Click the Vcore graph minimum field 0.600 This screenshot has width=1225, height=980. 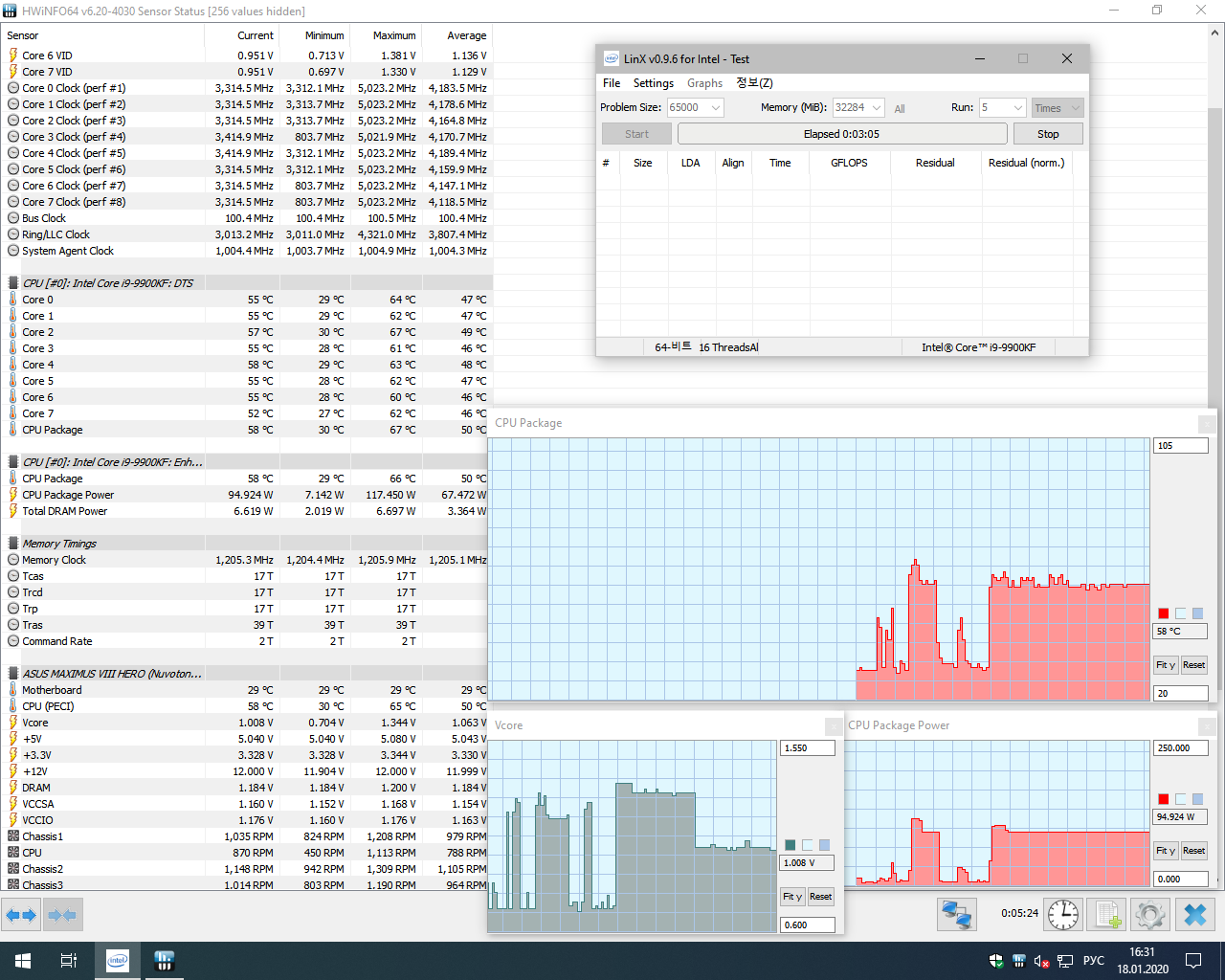point(808,925)
